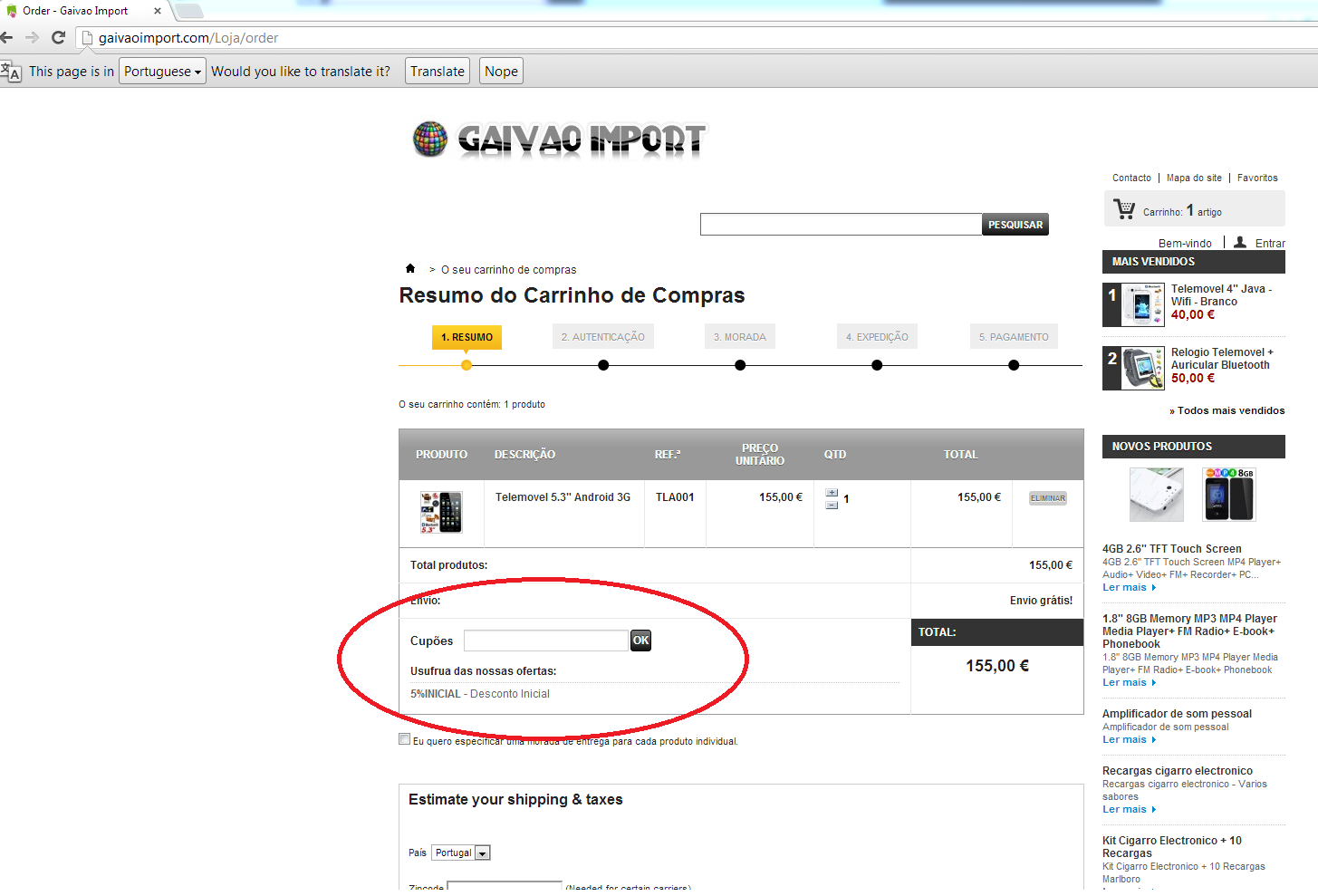Click the Bem-vindo welcome text

(x=1185, y=244)
